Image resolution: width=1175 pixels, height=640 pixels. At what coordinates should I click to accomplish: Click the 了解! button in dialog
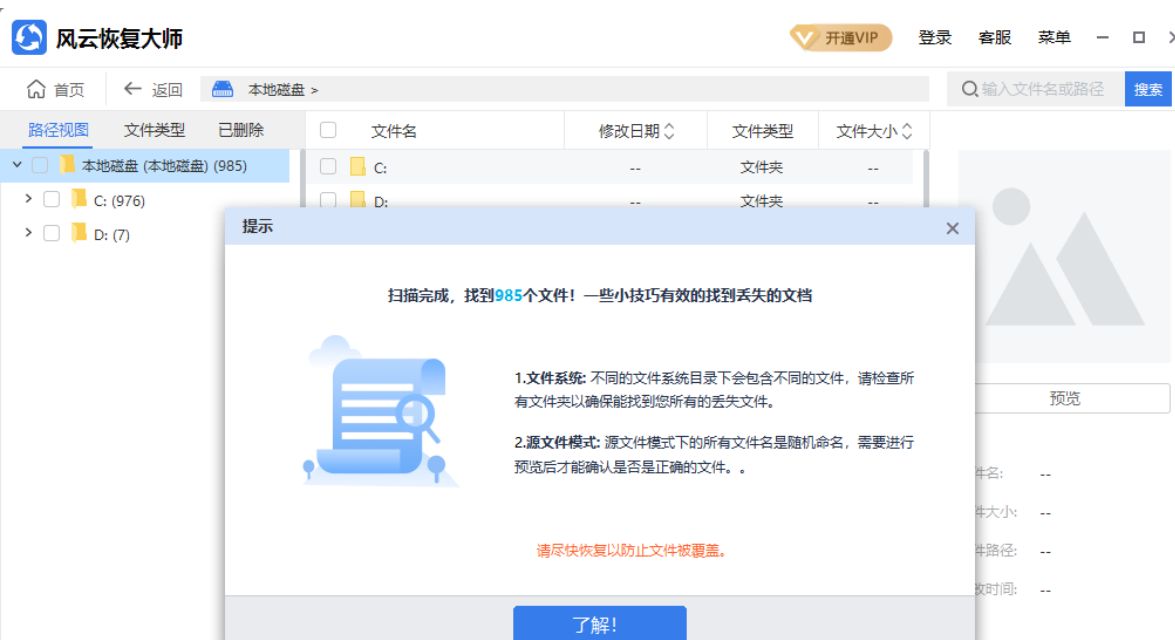599,624
